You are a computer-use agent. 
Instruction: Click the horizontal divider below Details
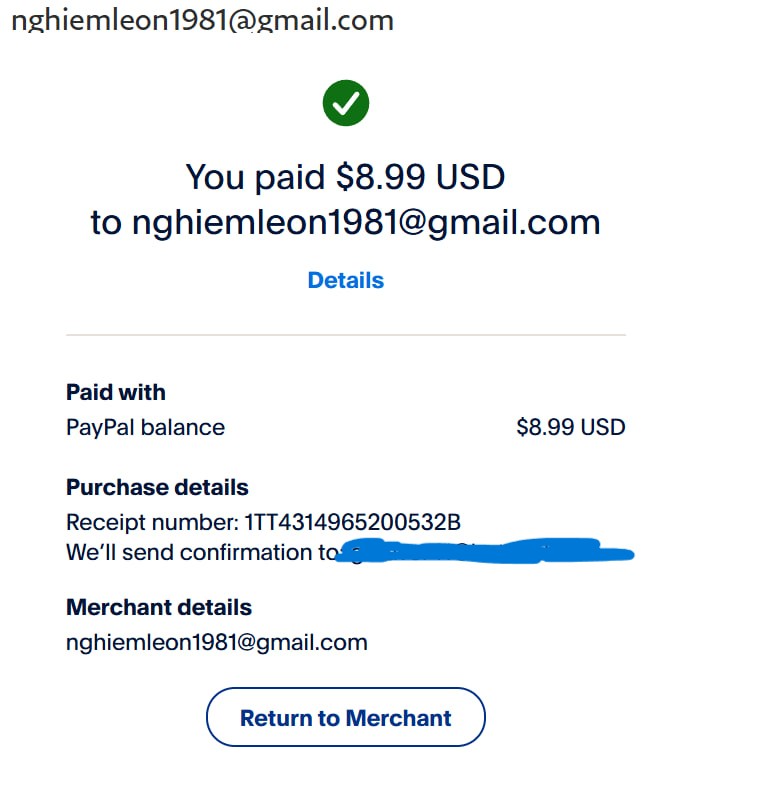pos(346,335)
